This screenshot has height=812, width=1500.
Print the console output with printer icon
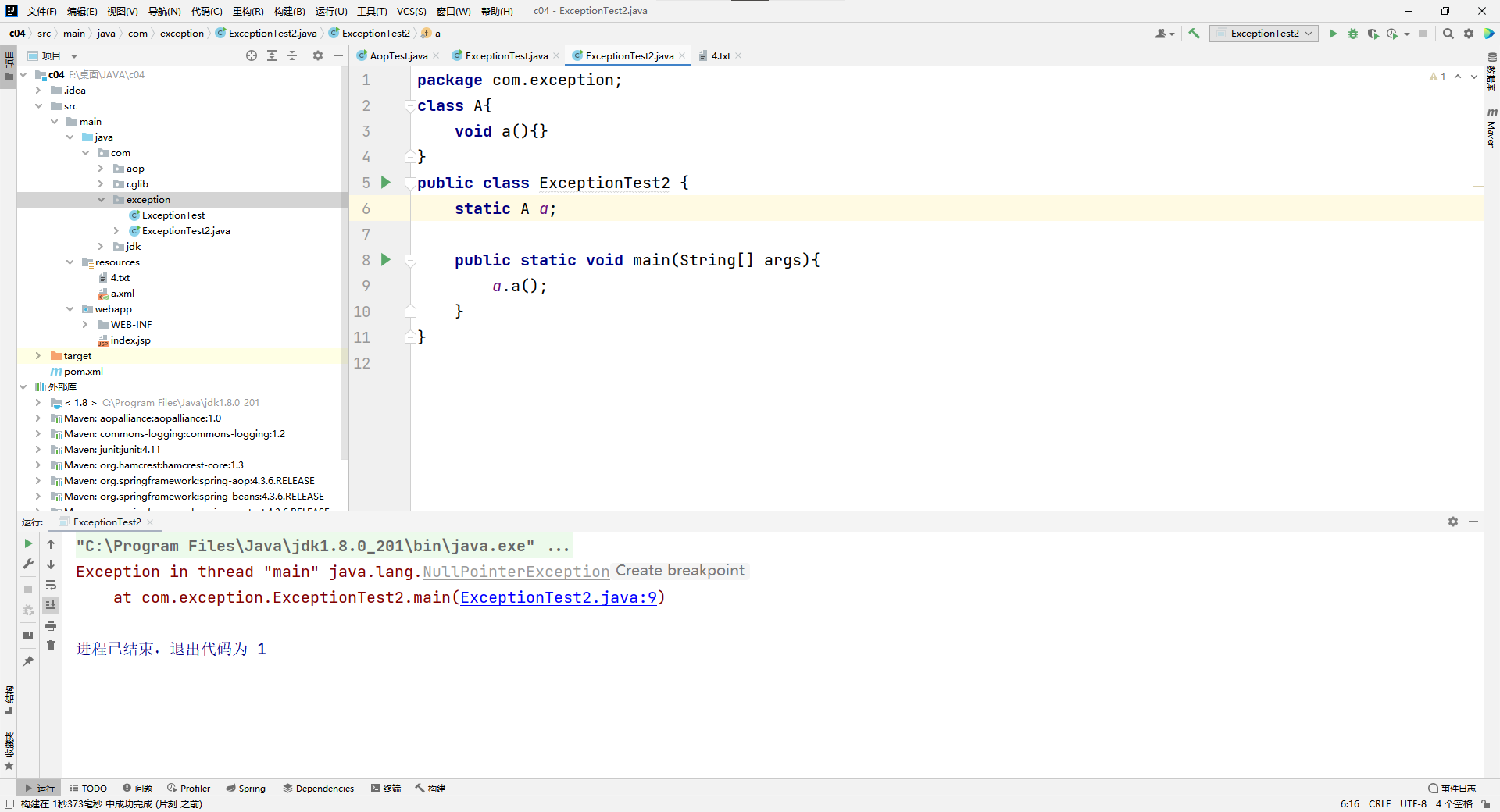tap(51, 625)
